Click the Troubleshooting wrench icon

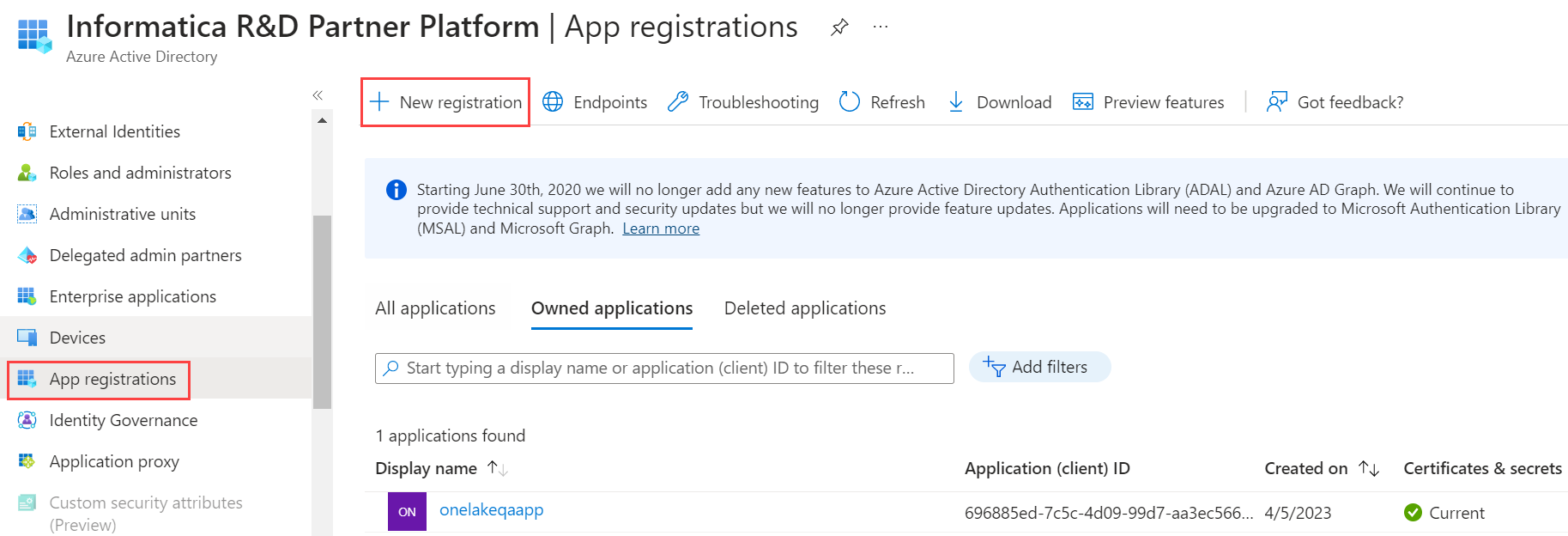point(678,102)
